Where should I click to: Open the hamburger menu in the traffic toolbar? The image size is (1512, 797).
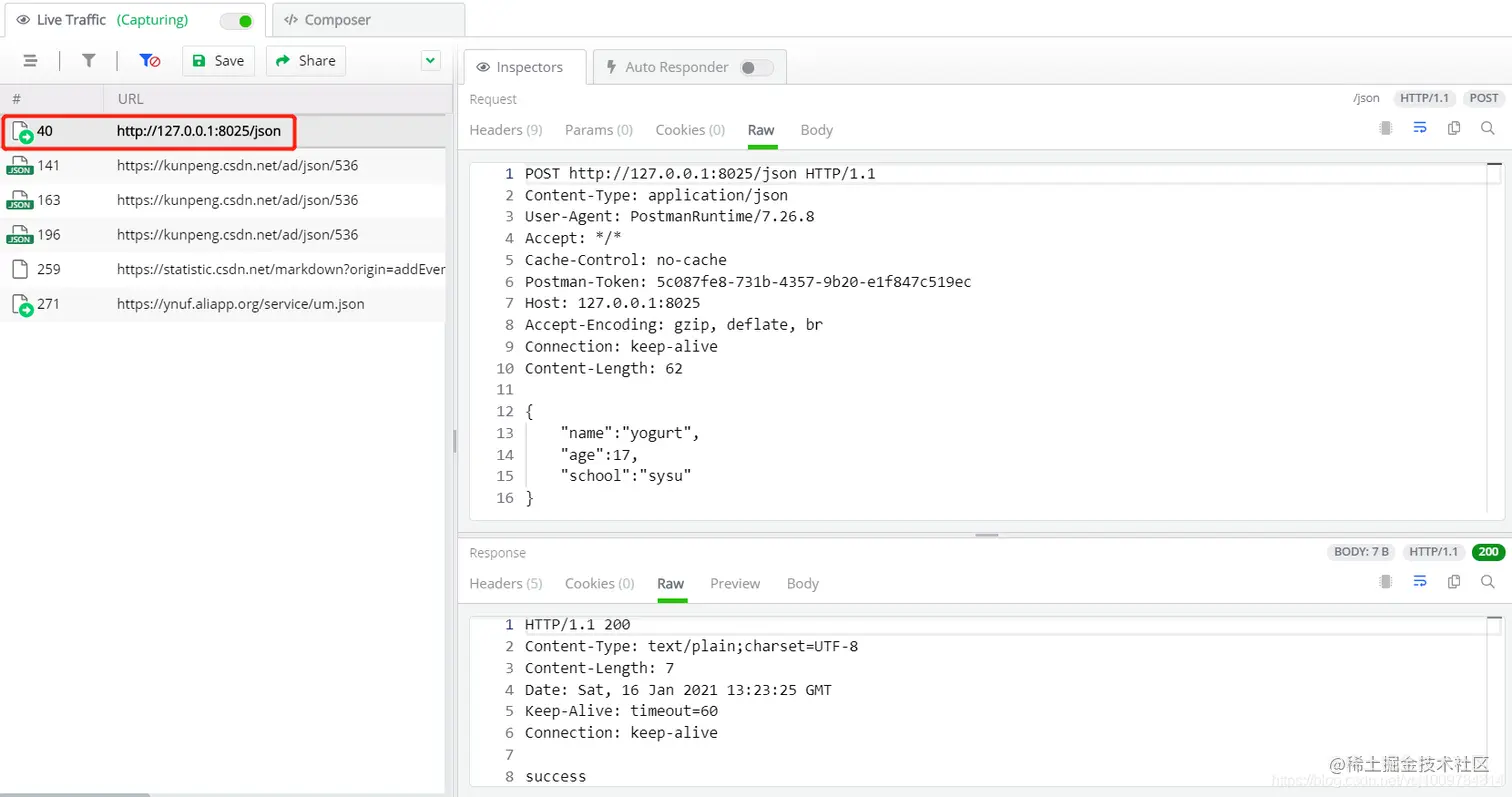coord(31,61)
